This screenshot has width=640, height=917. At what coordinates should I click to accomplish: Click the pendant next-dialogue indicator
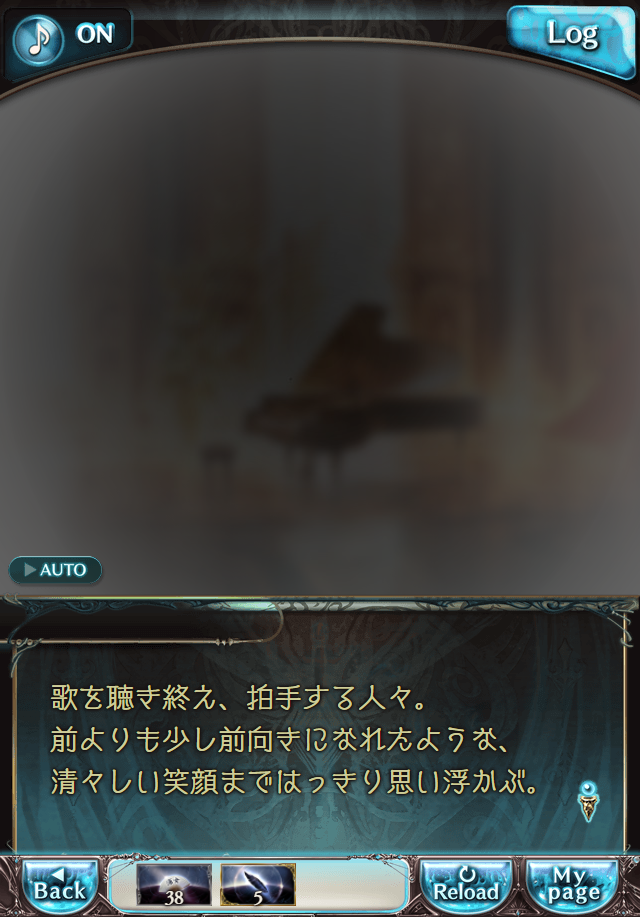[x=588, y=801]
